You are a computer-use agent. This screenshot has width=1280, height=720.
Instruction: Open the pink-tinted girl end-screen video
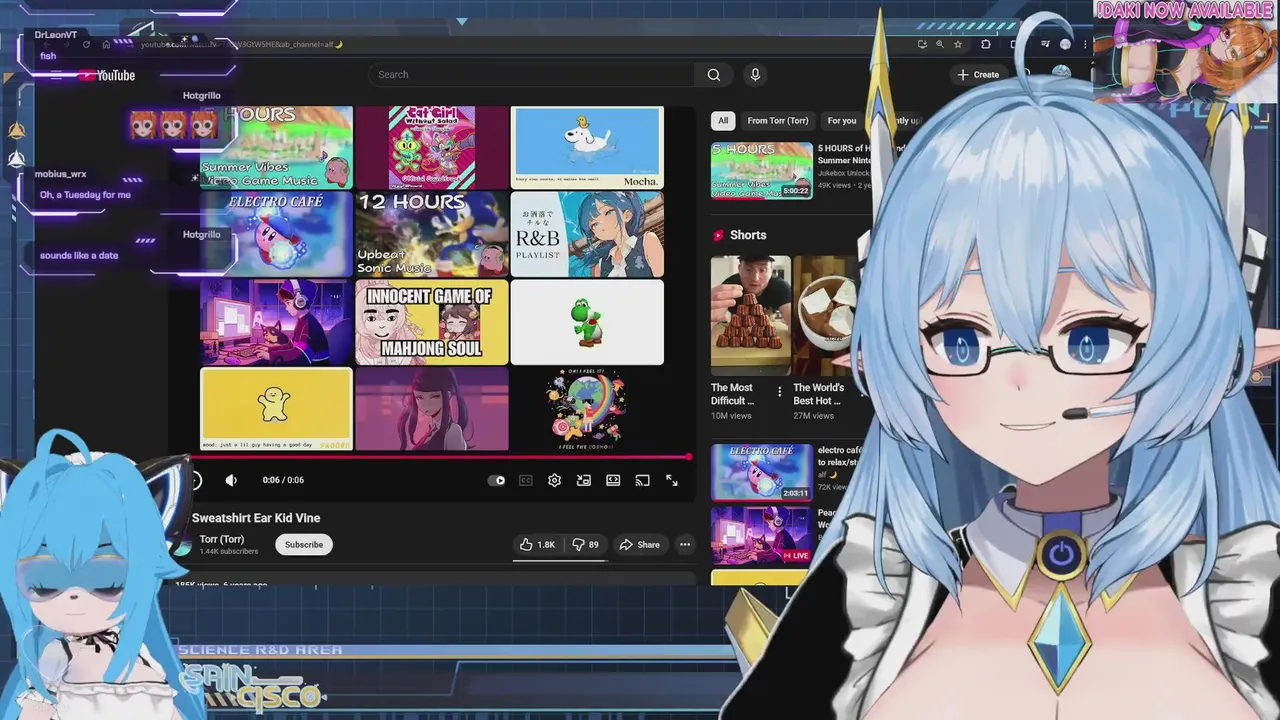point(432,409)
